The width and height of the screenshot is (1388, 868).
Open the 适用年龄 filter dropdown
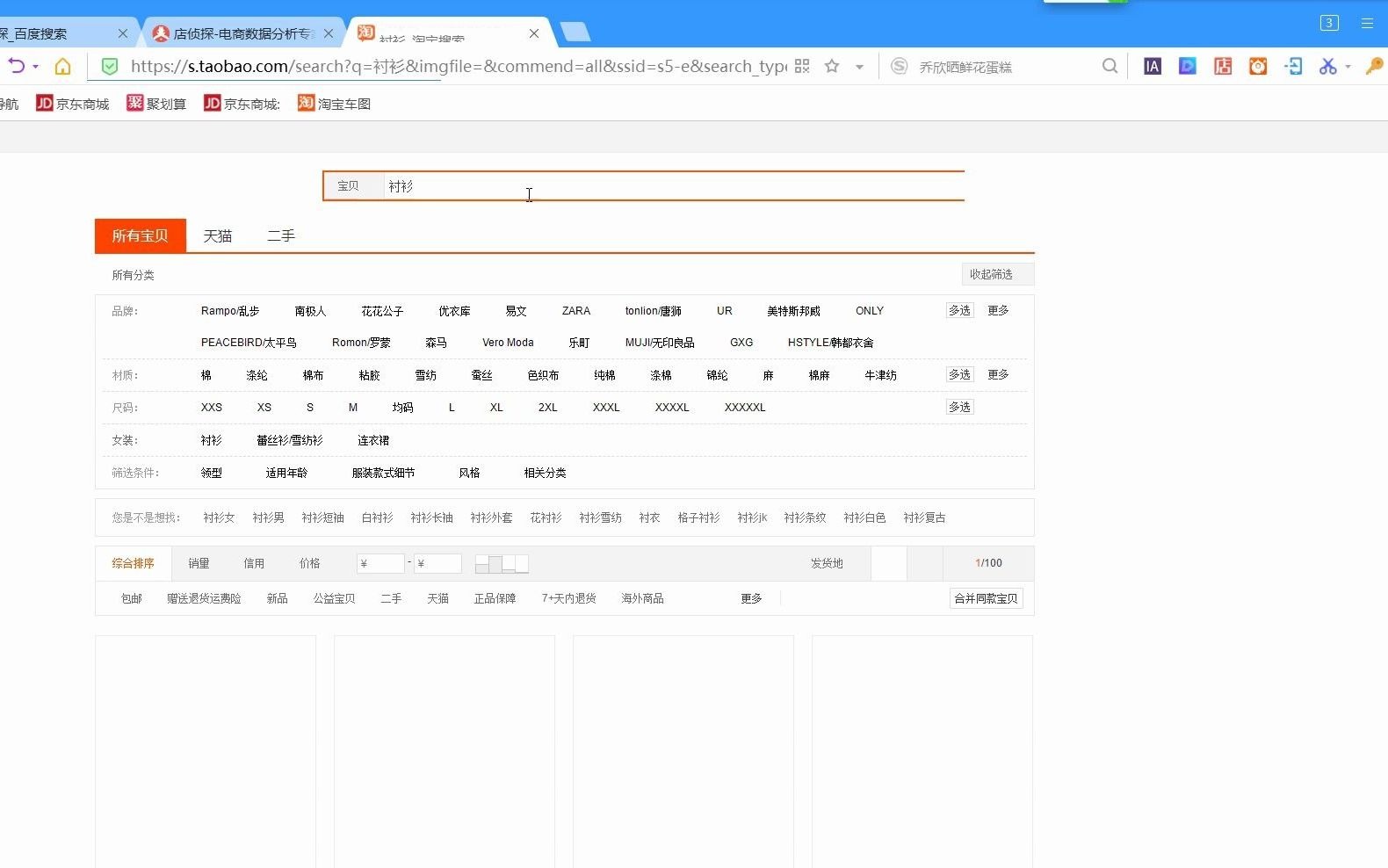[286, 473]
